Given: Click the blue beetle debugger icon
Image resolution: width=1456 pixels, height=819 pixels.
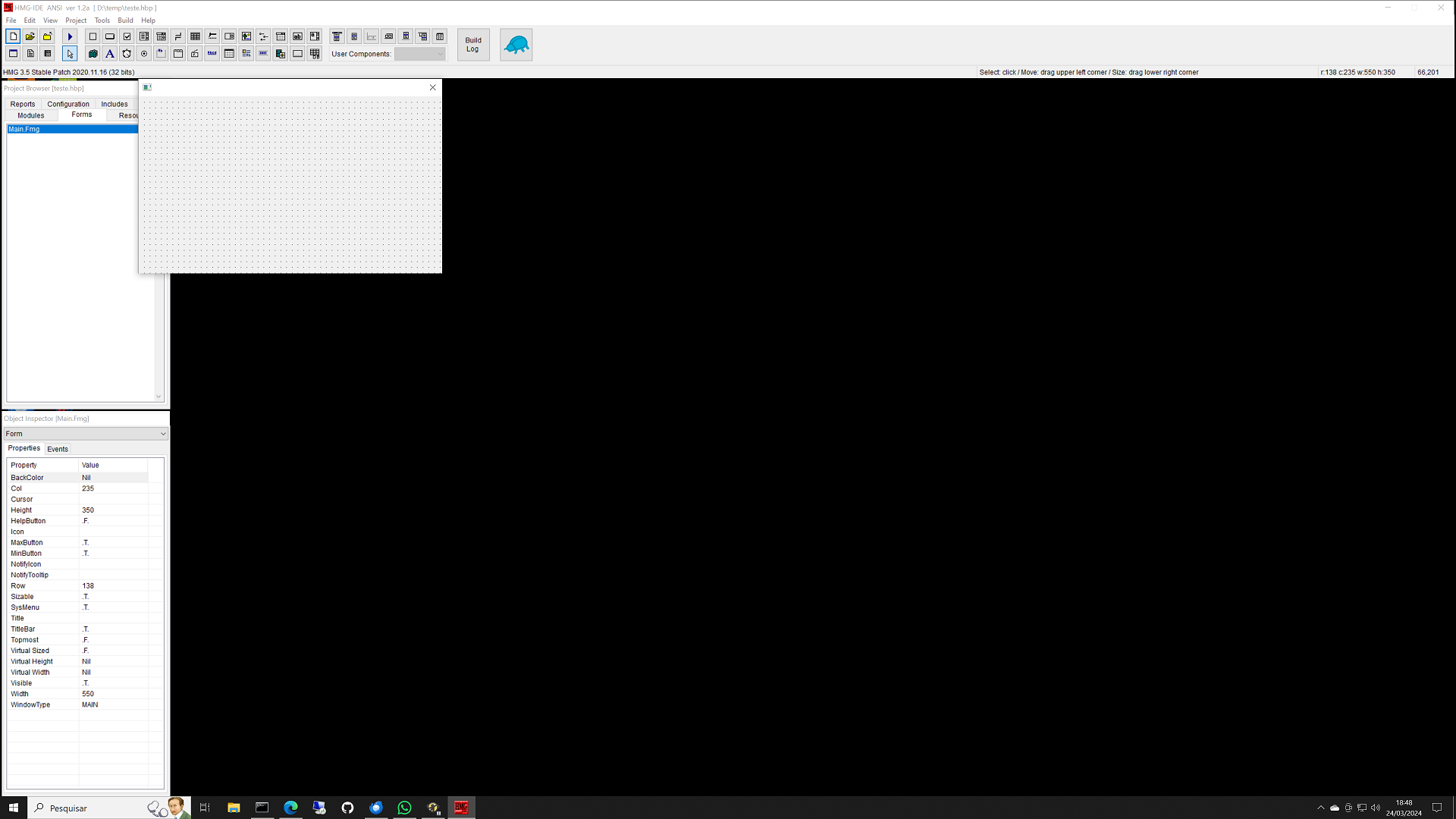Looking at the screenshot, I should click(516, 45).
